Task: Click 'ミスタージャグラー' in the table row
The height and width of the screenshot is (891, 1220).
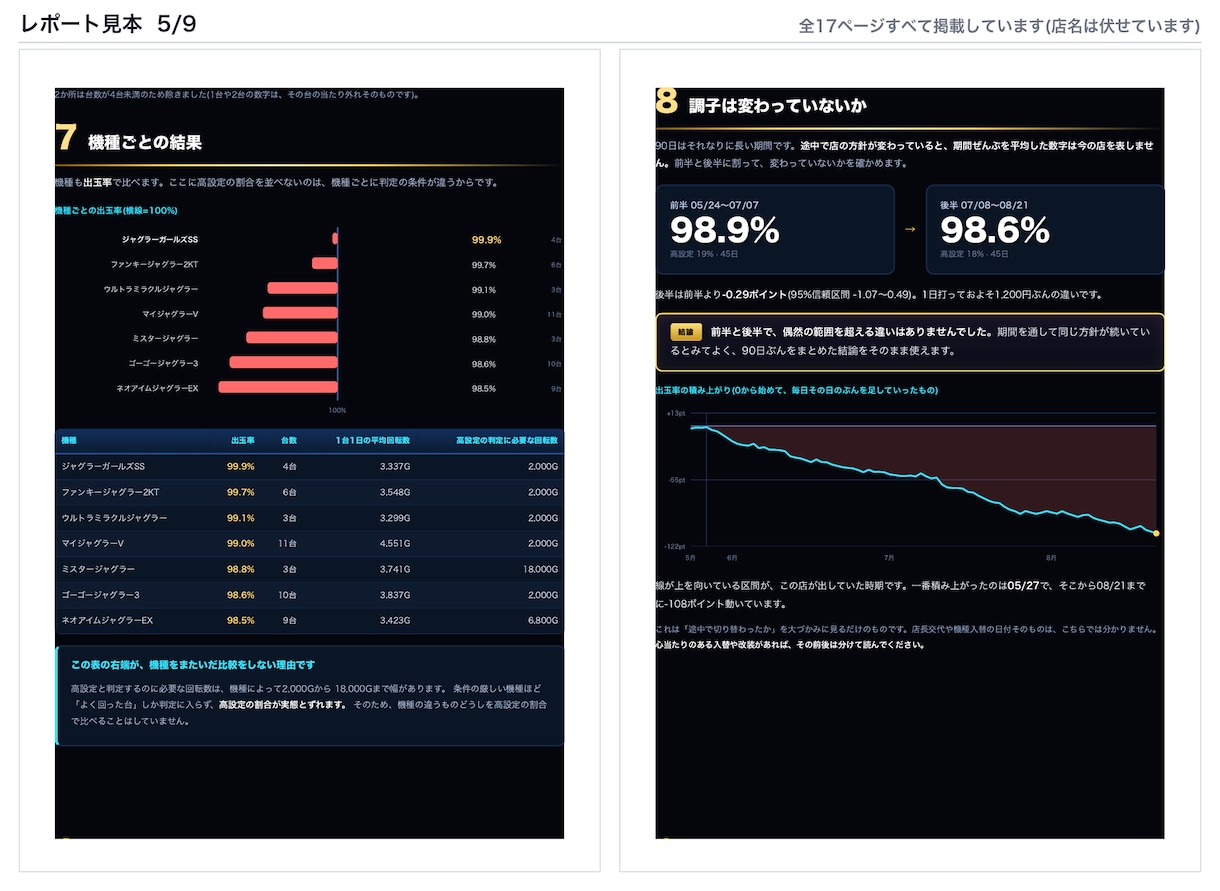Action: pos(98,569)
